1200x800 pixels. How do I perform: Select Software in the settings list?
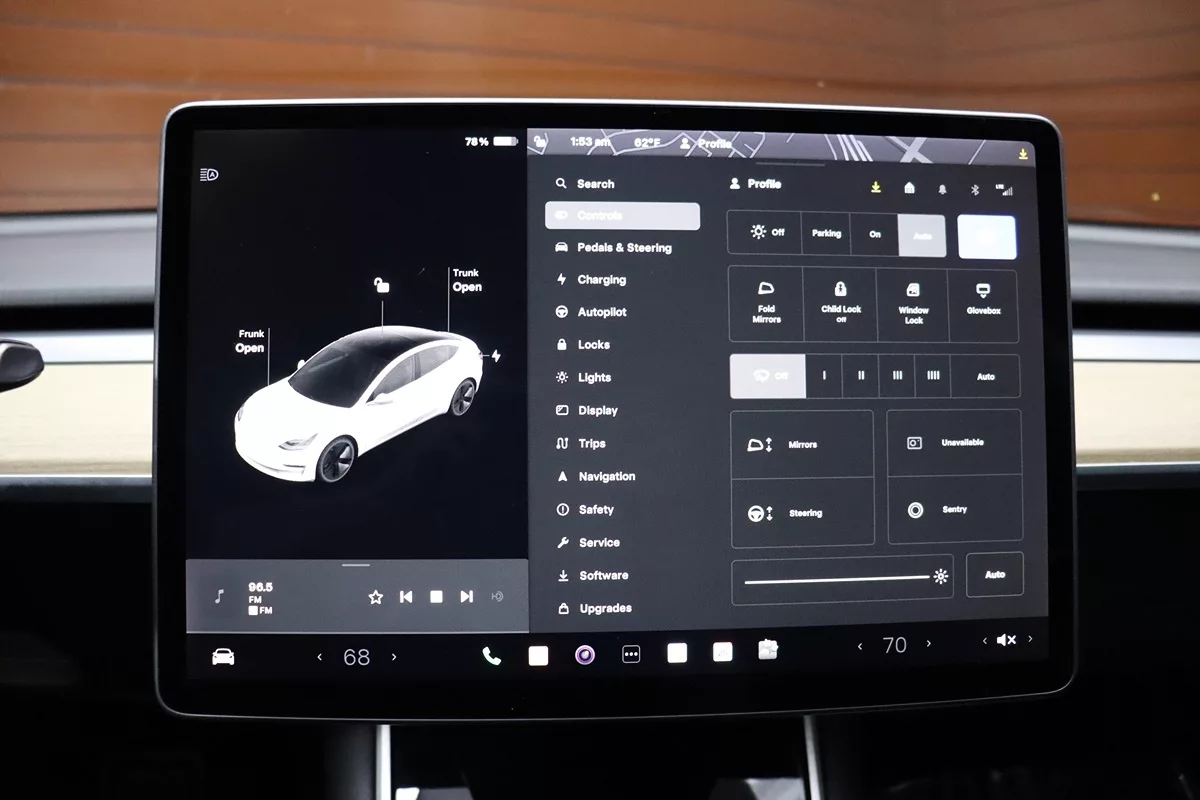pyautogui.click(x=603, y=576)
